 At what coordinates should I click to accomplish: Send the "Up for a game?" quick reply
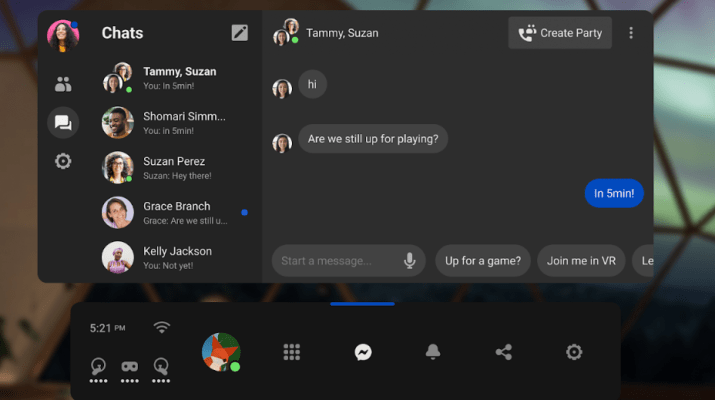point(483,261)
